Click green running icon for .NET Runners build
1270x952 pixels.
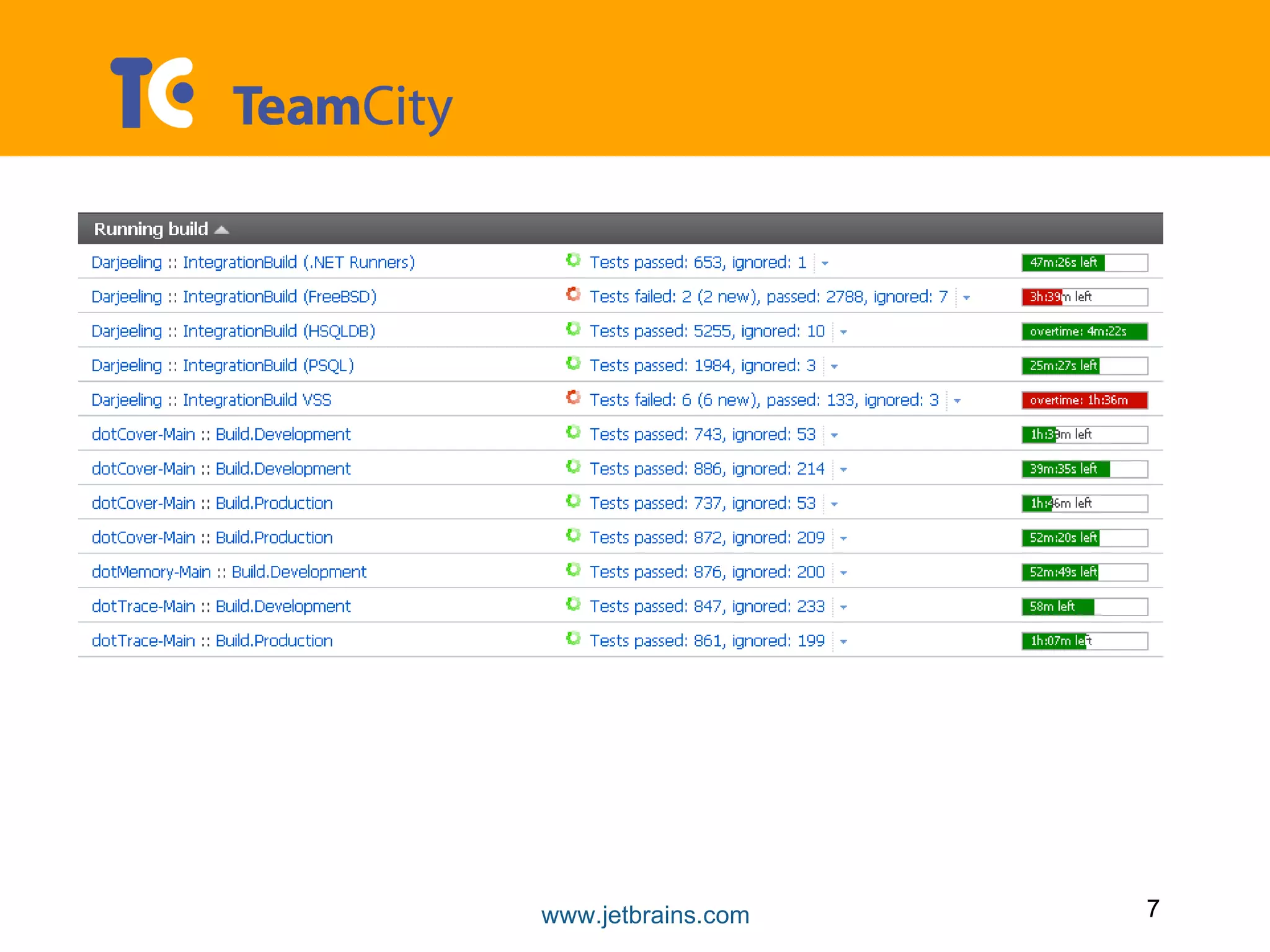573,261
